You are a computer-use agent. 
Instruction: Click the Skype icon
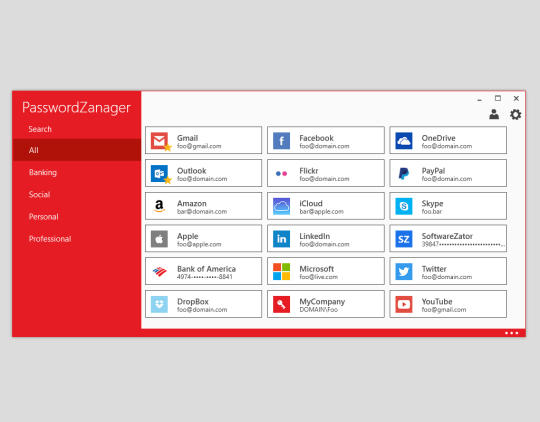[x=404, y=206]
